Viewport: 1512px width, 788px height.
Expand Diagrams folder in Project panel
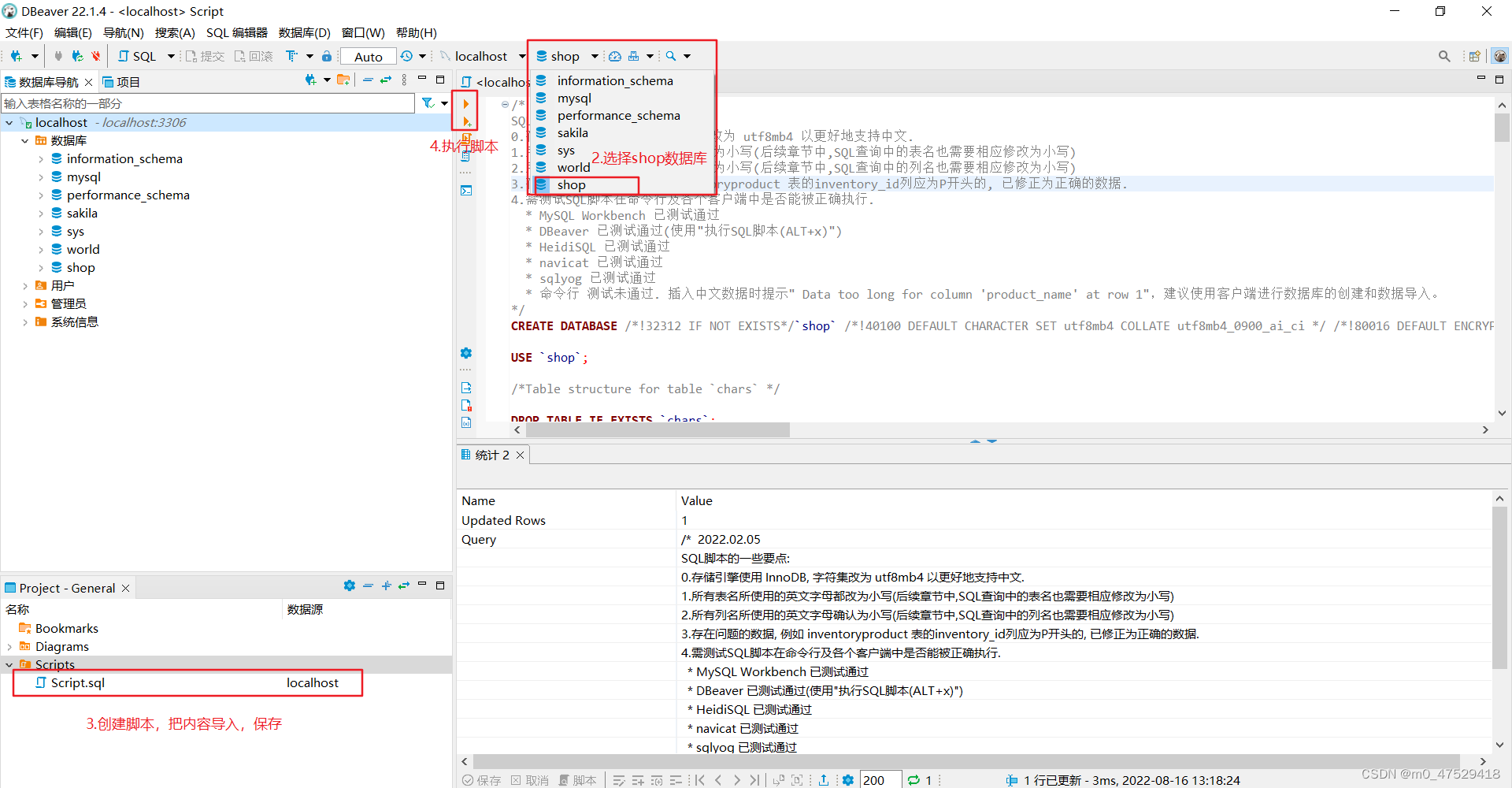pos(9,647)
